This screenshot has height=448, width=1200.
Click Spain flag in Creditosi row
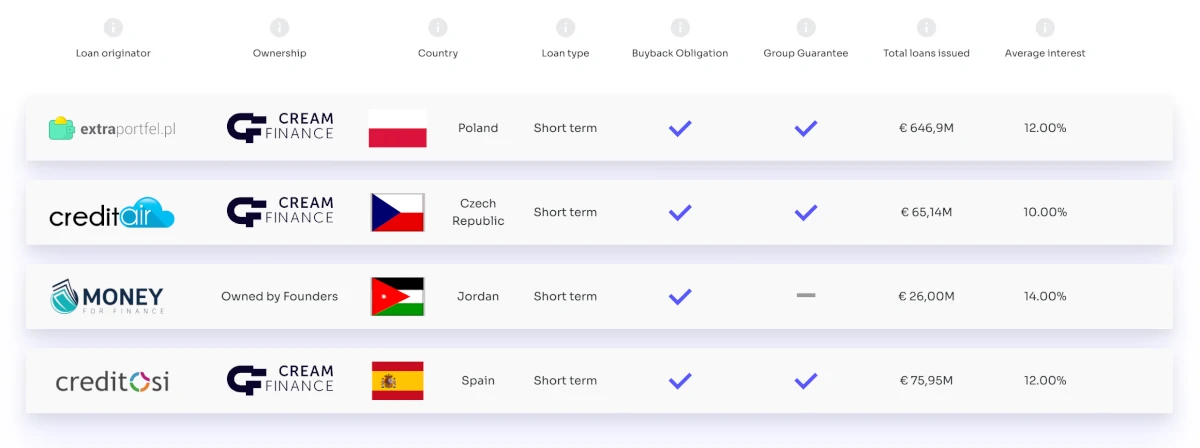(x=398, y=380)
